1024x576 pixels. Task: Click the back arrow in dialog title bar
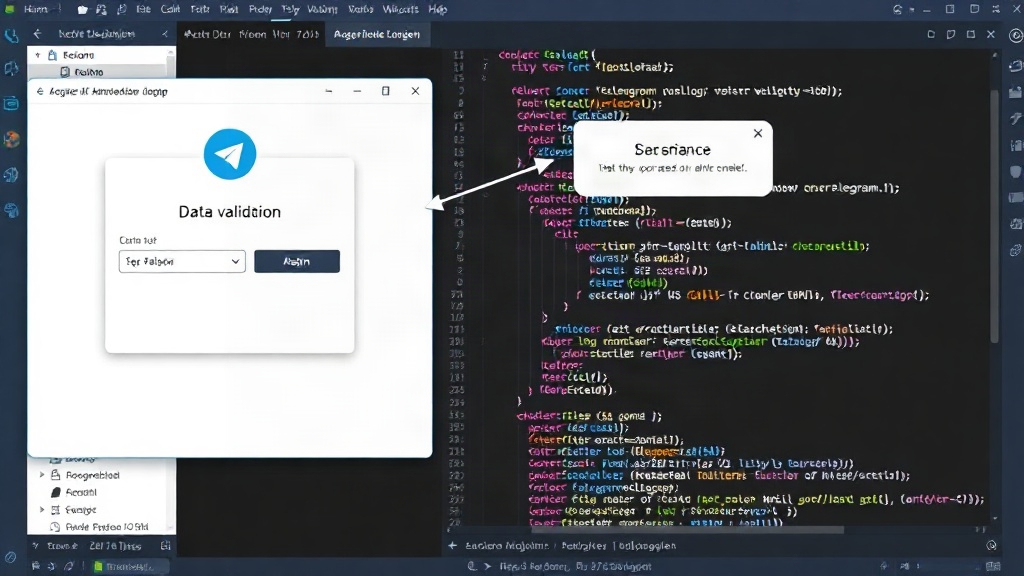(x=40, y=91)
